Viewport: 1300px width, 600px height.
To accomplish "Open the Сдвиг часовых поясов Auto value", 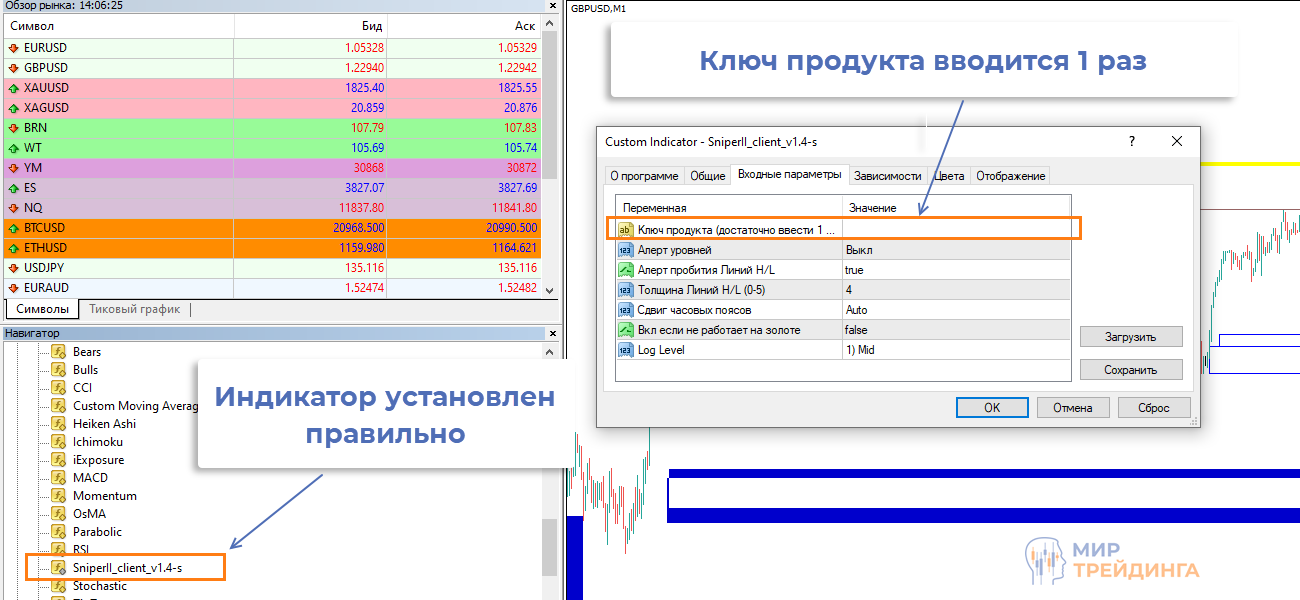I will click(955, 310).
